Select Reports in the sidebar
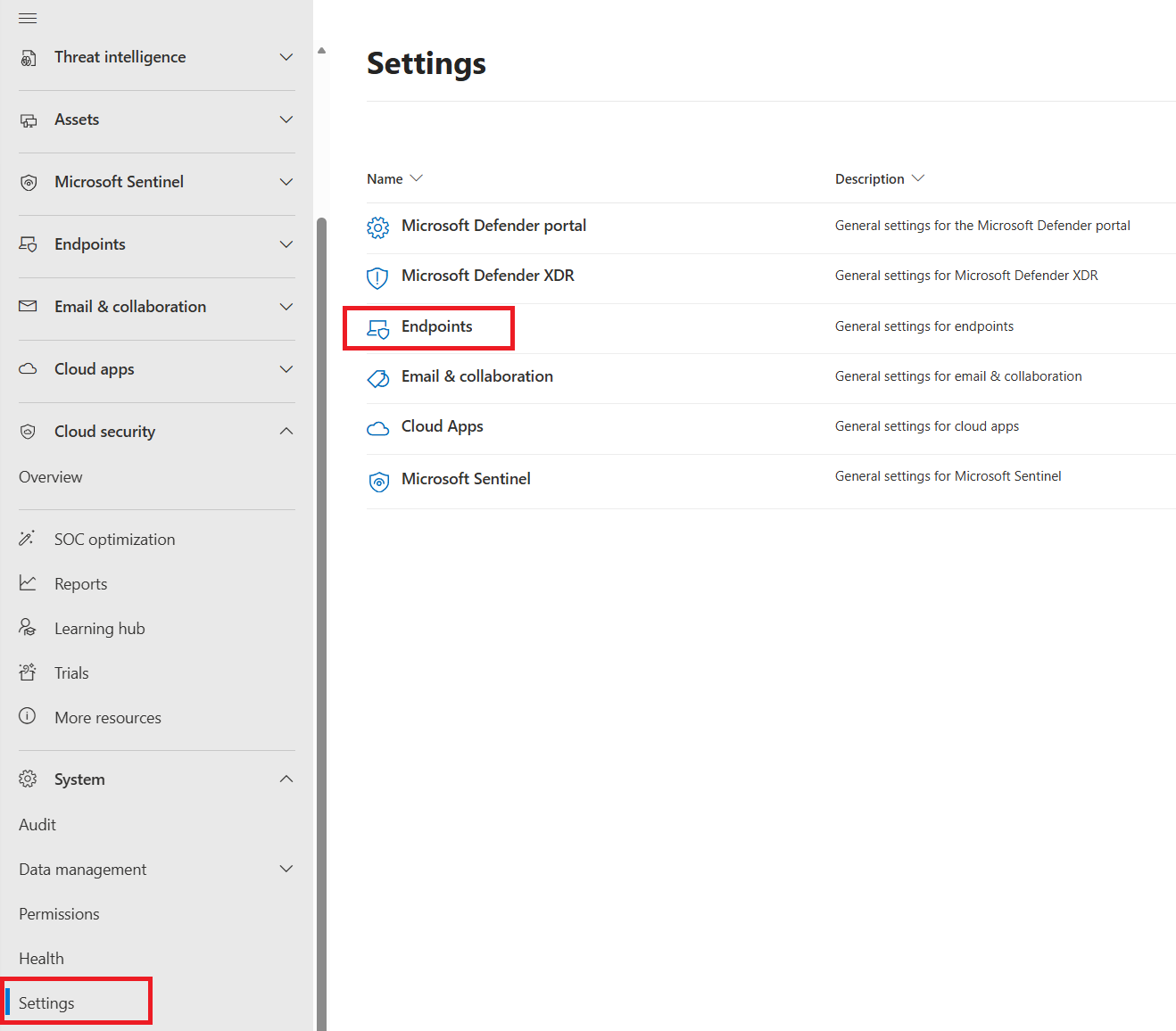The height and width of the screenshot is (1031, 1176). (80, 584)
